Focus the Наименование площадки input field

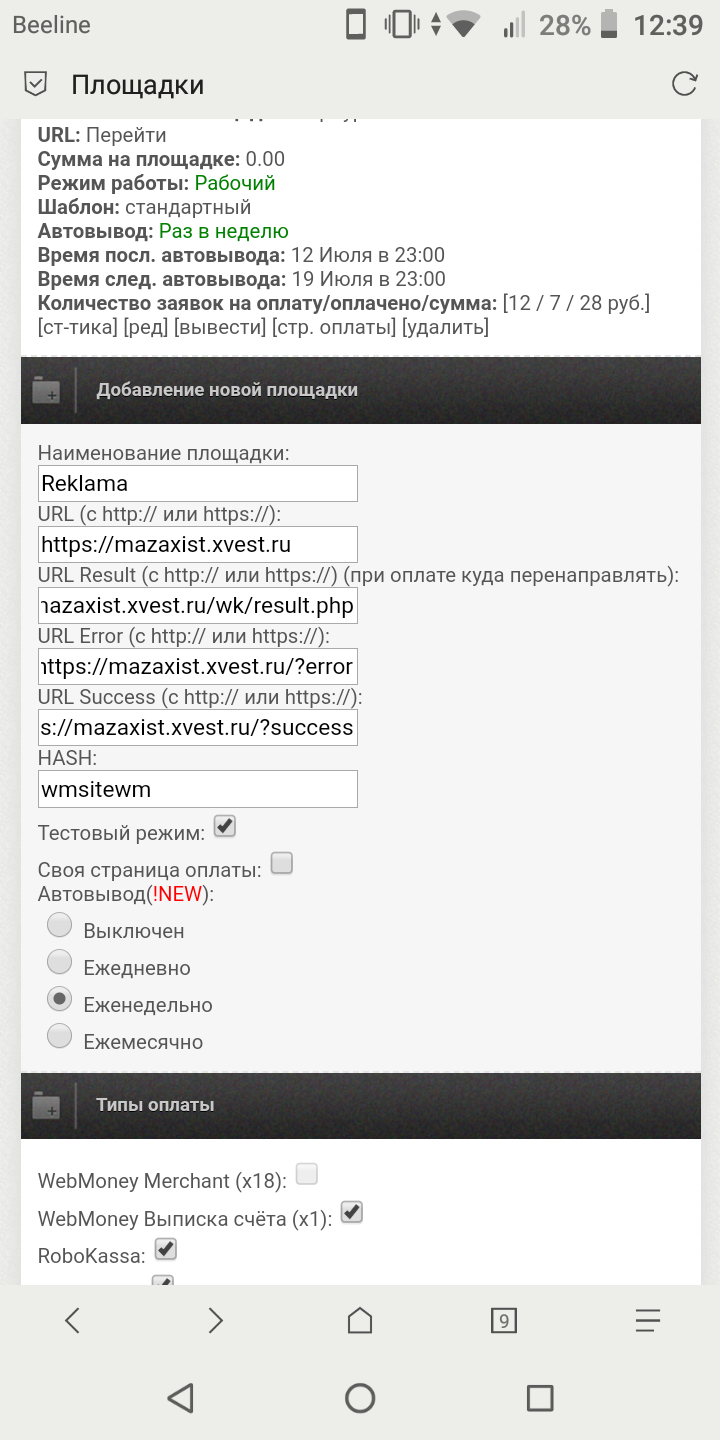[197, 484]
